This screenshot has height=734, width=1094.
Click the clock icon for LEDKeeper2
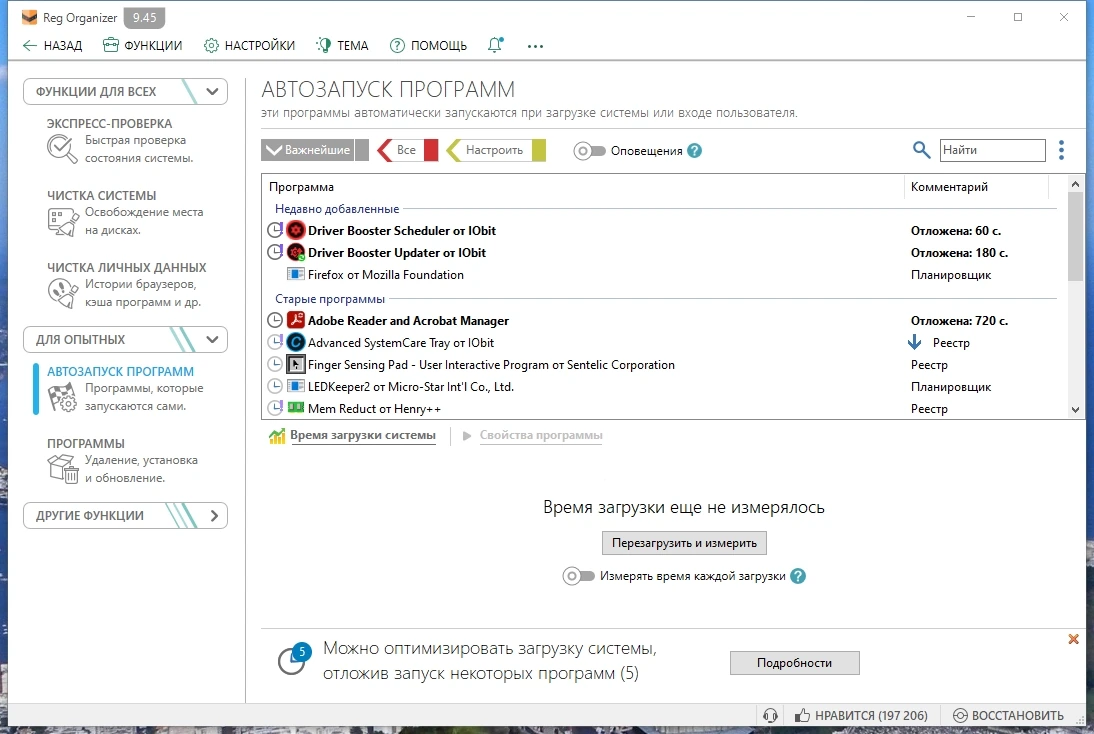pyautogui.click(x=275, y=386)
